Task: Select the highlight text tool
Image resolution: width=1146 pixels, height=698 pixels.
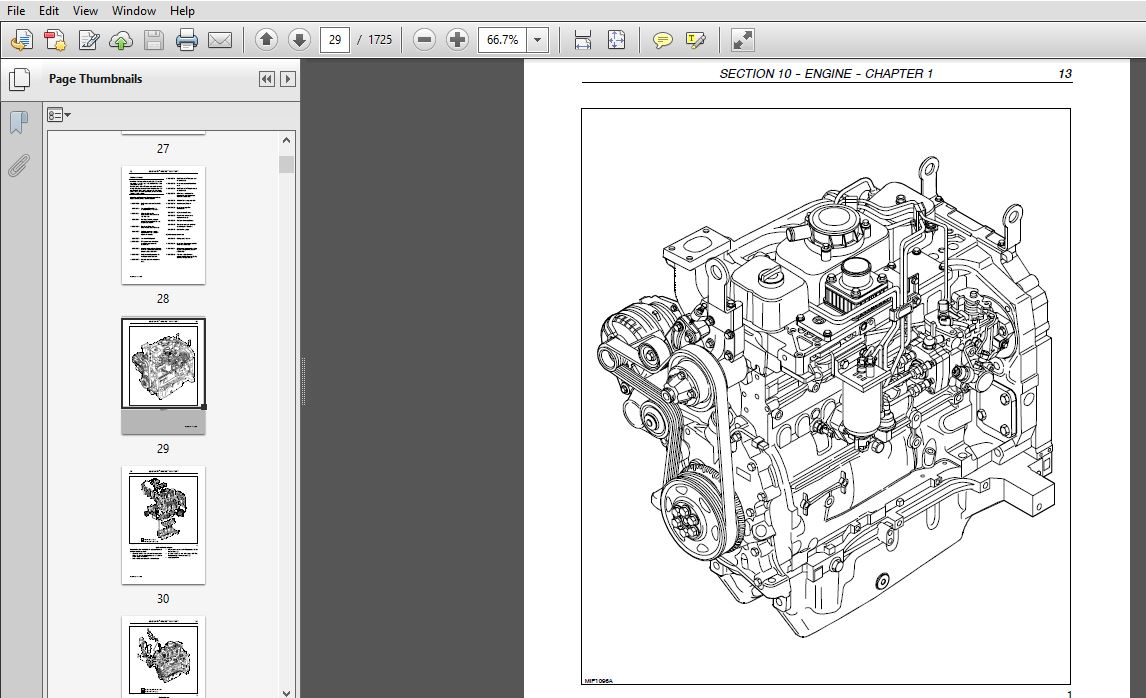Action: point(695,39)
